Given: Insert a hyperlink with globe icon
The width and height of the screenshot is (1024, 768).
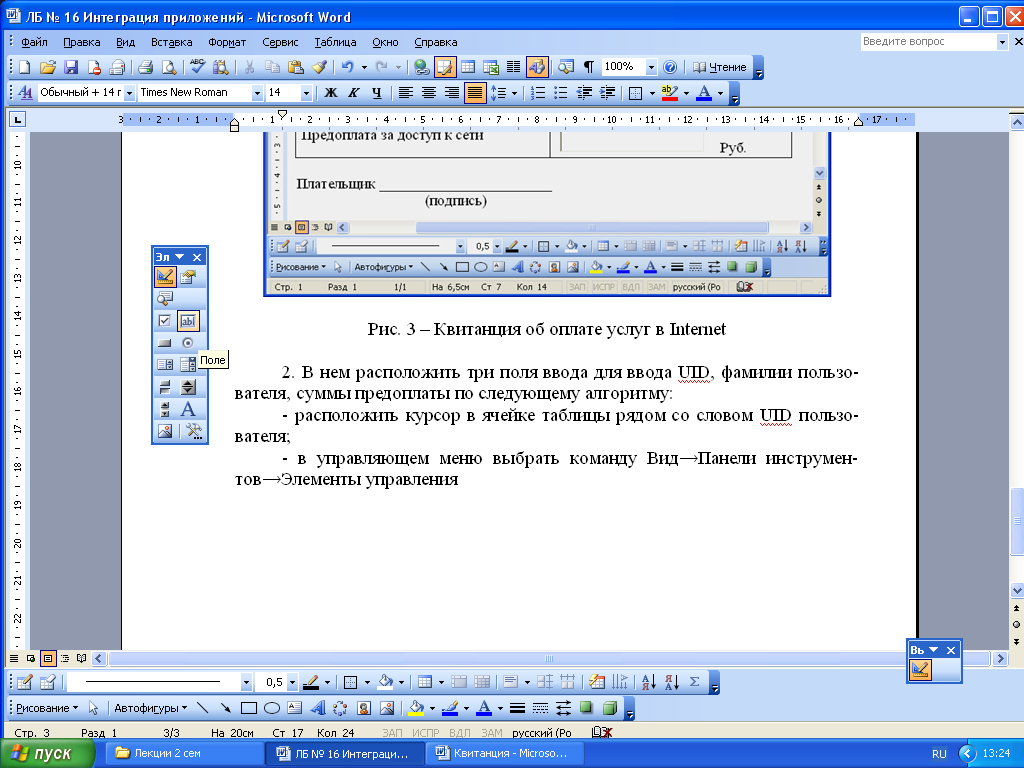Looking at the screenshot, I should 422,67.
